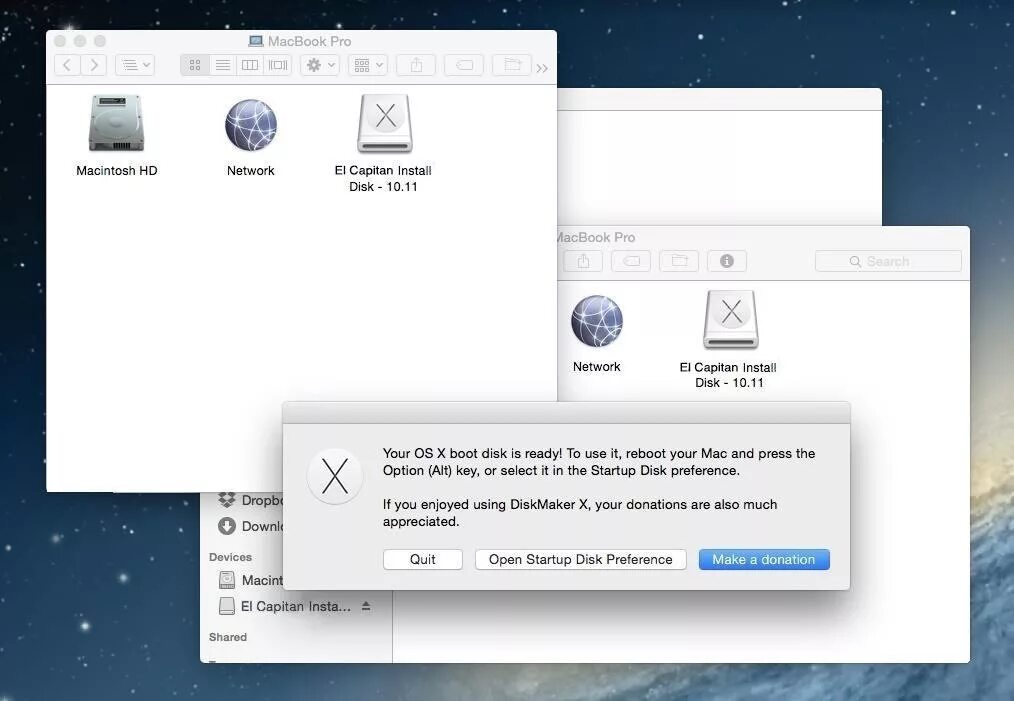
Task: Click the Devices section header in sidebar
Action: coord(230,557)
